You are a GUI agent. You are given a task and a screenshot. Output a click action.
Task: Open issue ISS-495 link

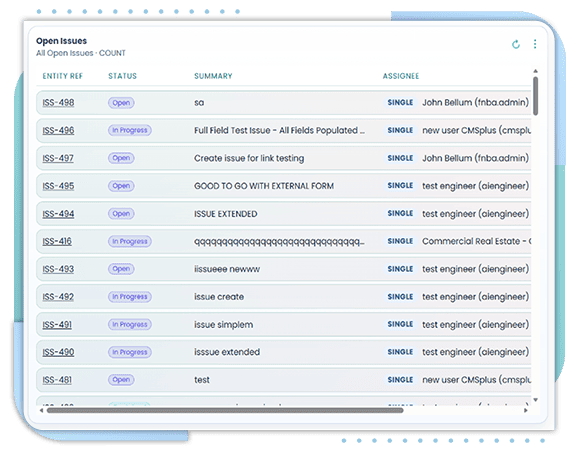point(58,186)
